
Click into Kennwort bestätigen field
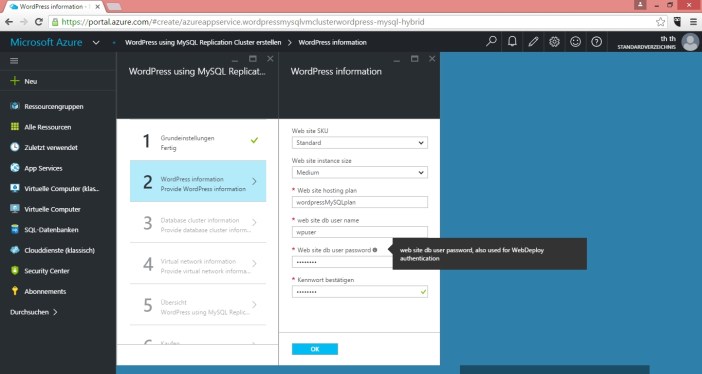[360, 292]
